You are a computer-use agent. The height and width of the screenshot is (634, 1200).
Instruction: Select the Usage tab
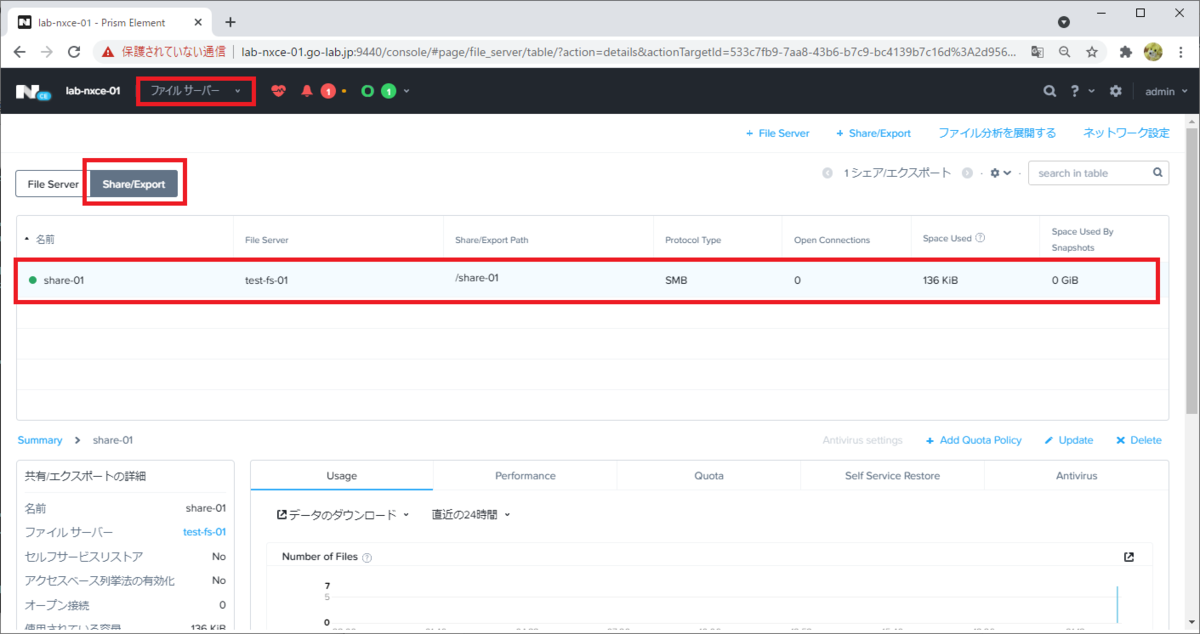click(x=342, y=476)
